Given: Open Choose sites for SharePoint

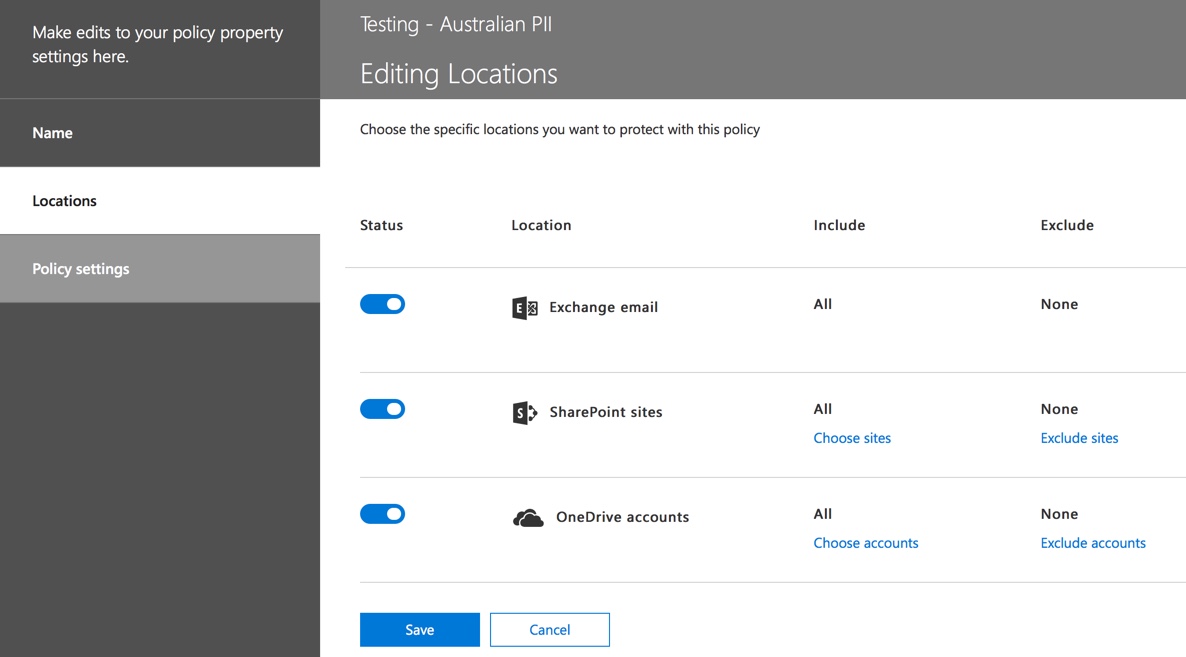Looking at the screenshot, I should [852, 438].
